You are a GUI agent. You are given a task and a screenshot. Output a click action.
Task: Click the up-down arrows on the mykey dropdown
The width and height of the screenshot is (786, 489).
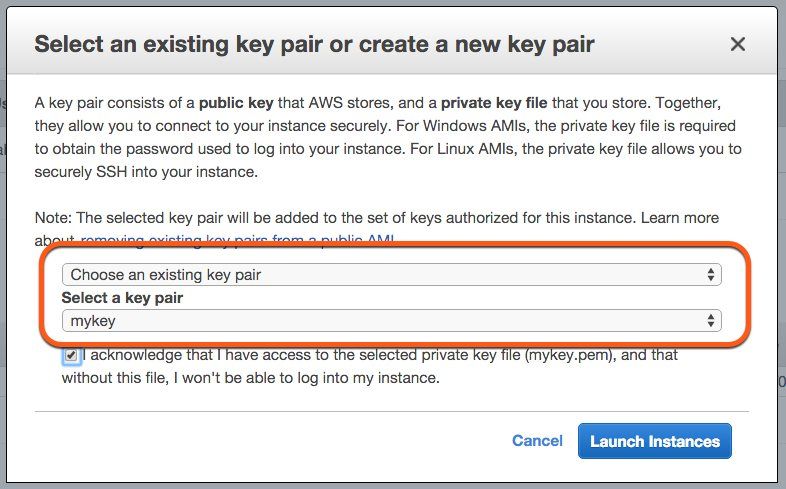pos(711,321)
